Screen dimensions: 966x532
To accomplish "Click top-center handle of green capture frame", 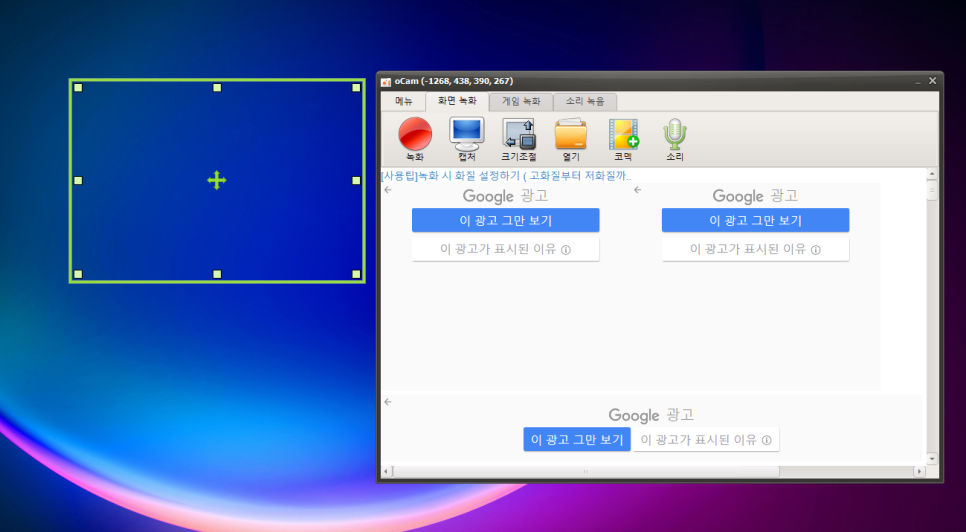I will 217,87.
